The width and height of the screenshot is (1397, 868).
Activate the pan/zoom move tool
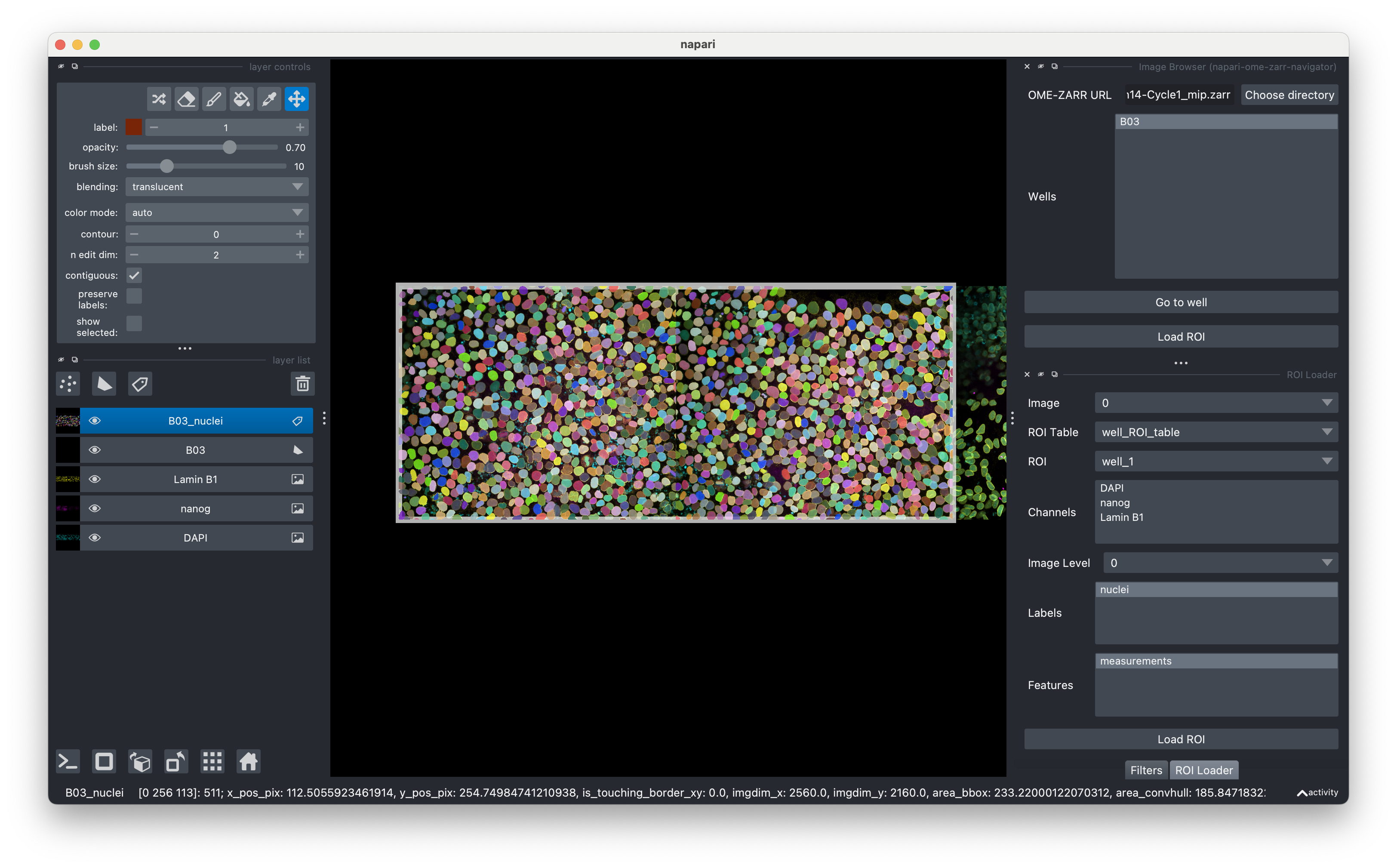coord(297,99)
